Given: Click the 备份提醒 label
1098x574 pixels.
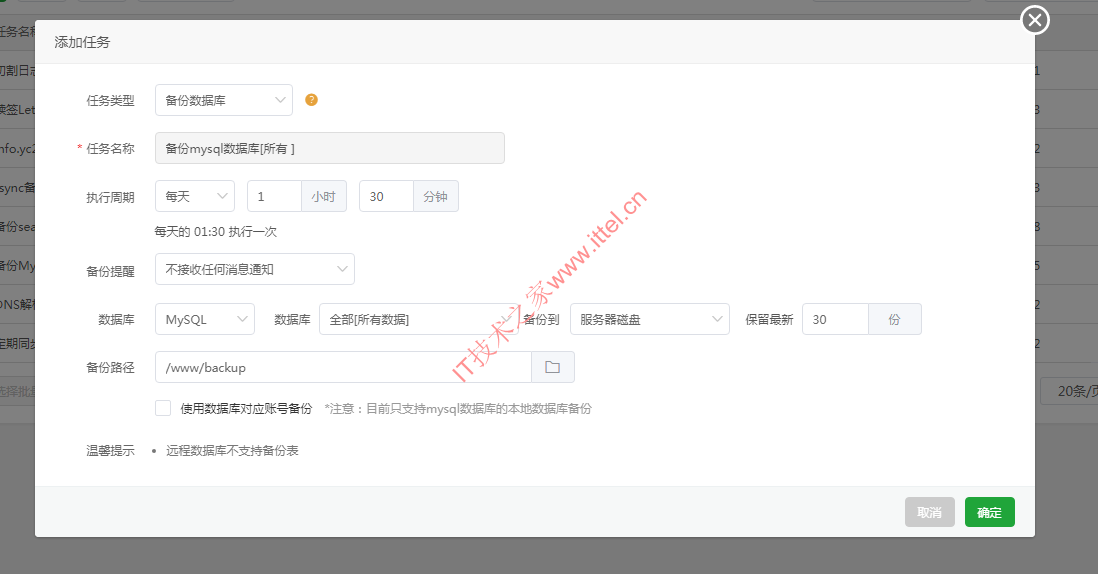Looking at the screenshot, I should point(110,271).
